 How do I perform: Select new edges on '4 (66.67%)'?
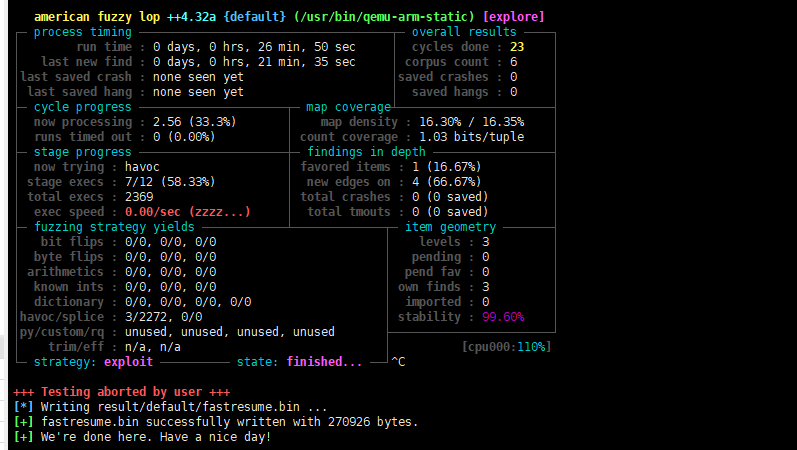click(447, 182)
